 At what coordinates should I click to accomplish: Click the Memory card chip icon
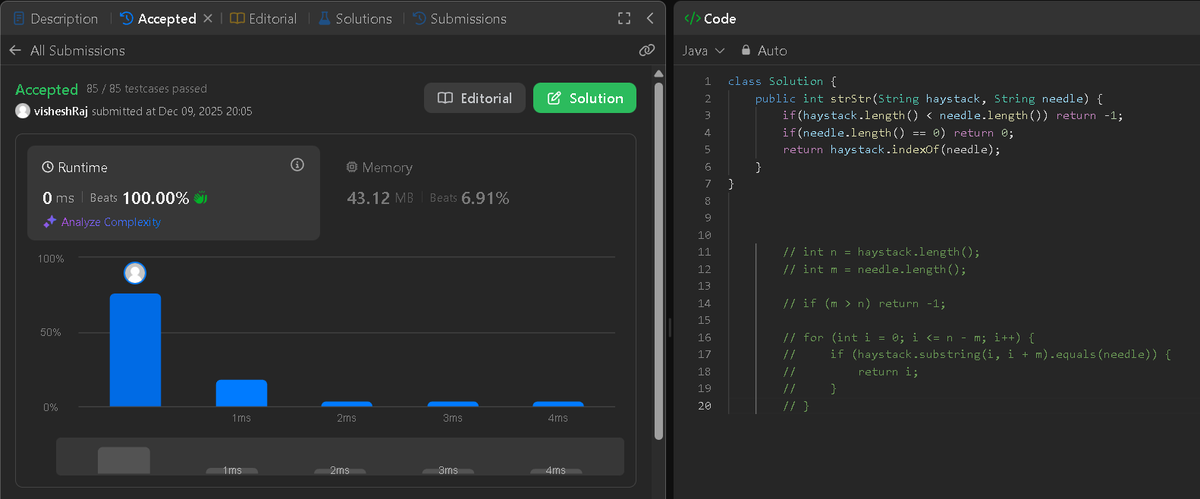pyautogui.click(x=351, y=168)
